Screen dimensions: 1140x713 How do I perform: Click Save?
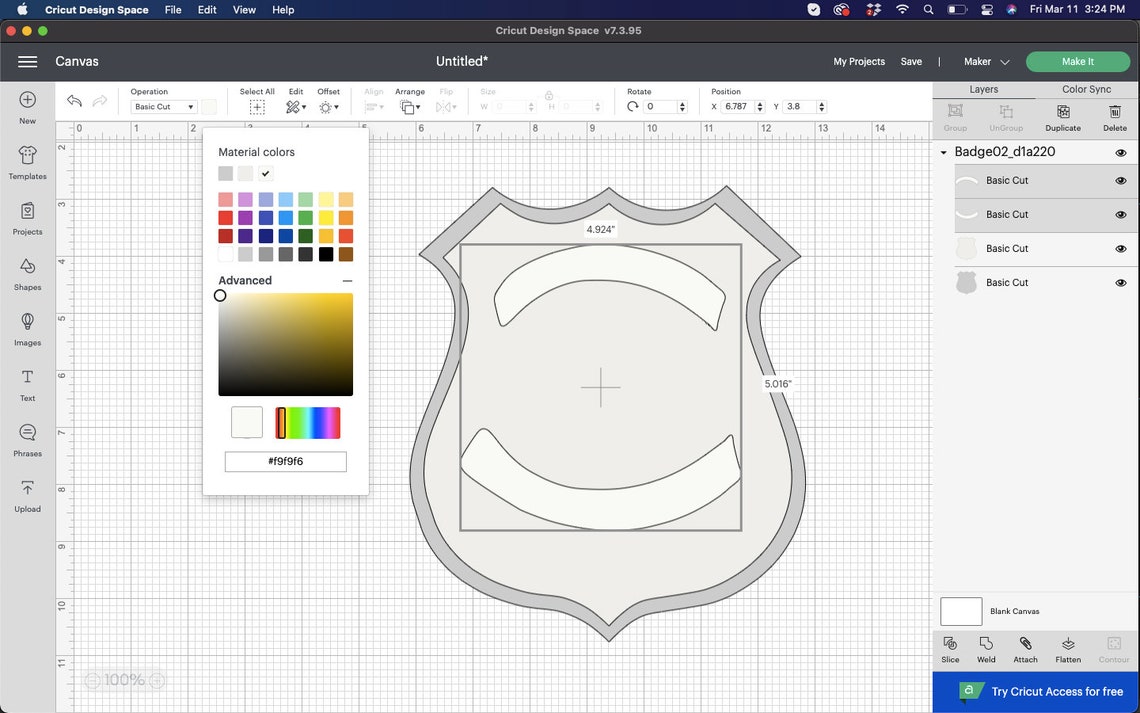pyautogui.click(x=911, y=62)
